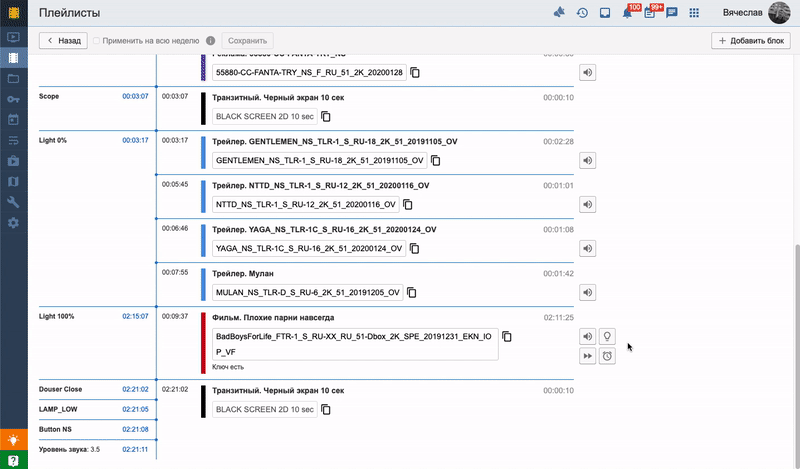Open the wrench tools icon in sidebar

click(14, 203)
